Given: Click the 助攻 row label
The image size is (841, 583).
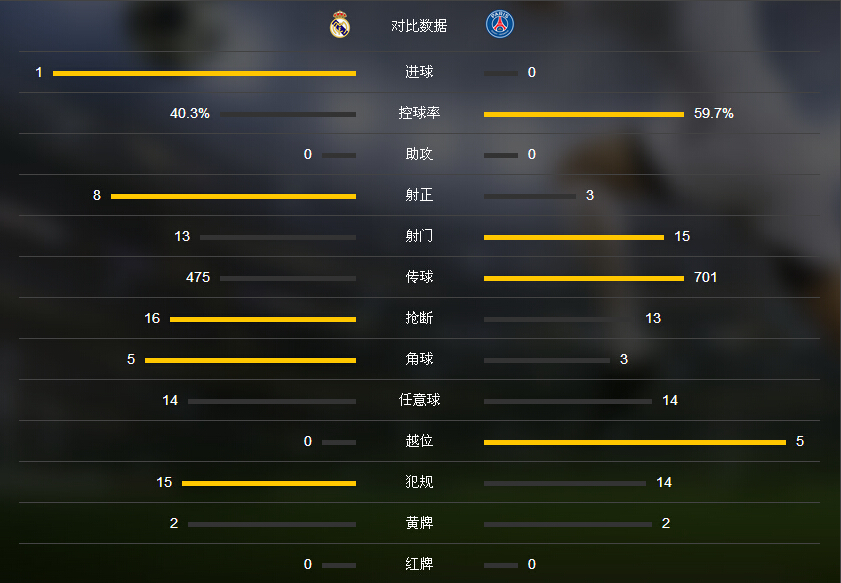Looking at the screenshot, I should click(419, 154).
